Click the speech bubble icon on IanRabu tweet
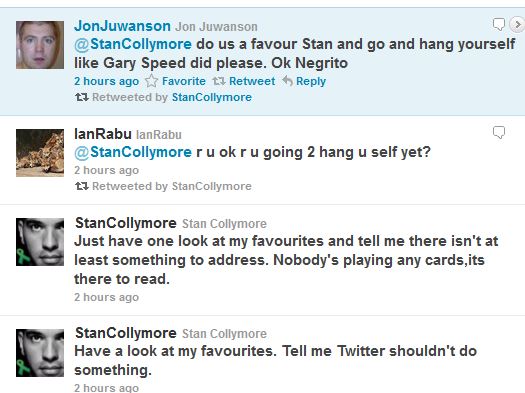This screenshot has height=393, width=525. [x=499, y=132]
